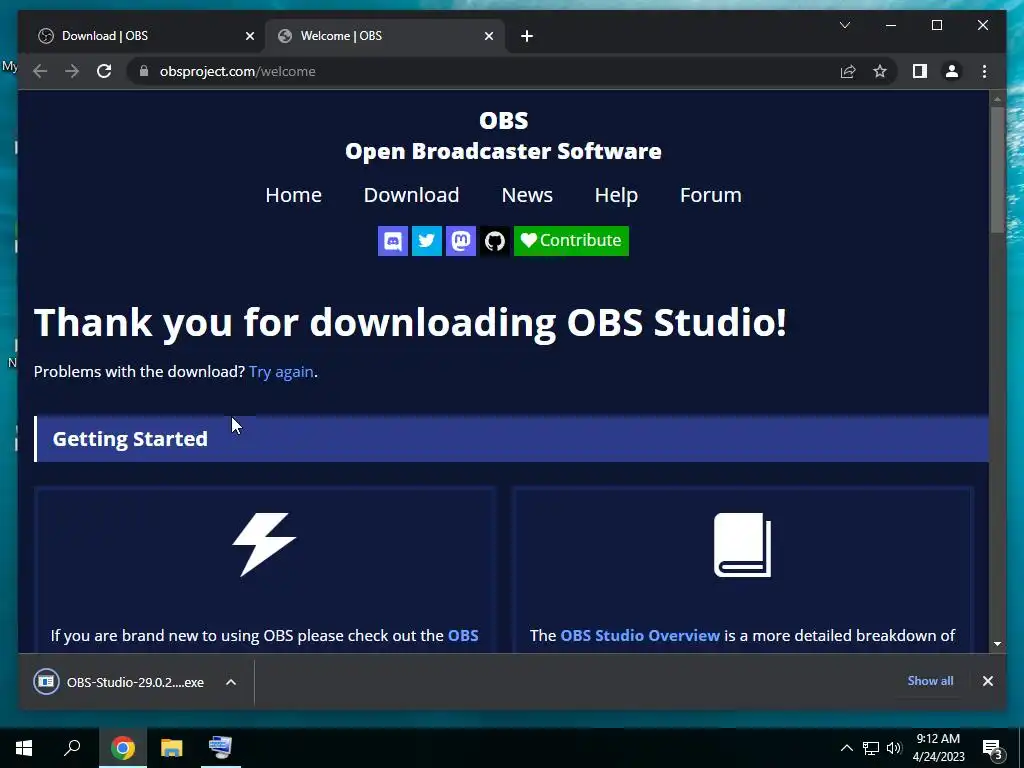
Task: Open the Help nav menu item
Action: point(616,195)
